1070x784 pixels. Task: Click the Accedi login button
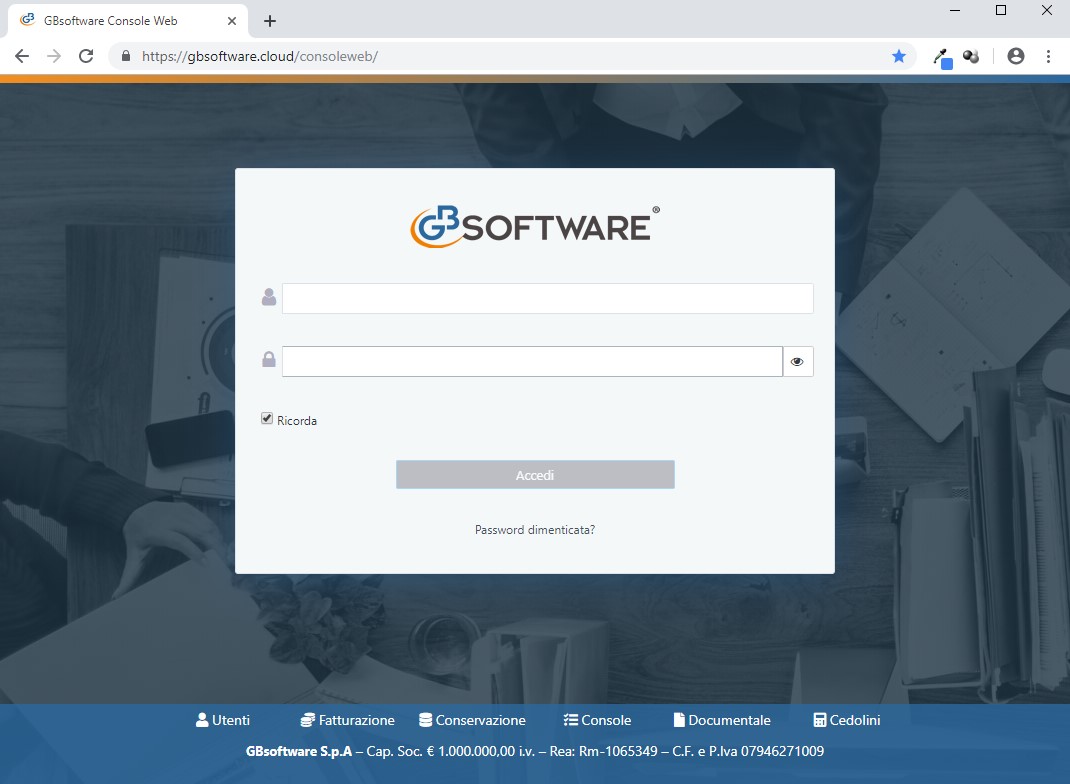(x=535, y=475)
